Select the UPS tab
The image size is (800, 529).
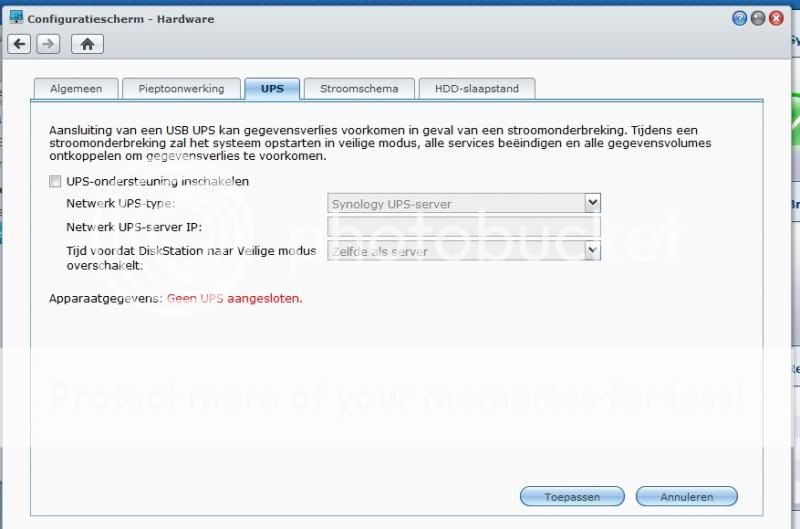(272, 88)
